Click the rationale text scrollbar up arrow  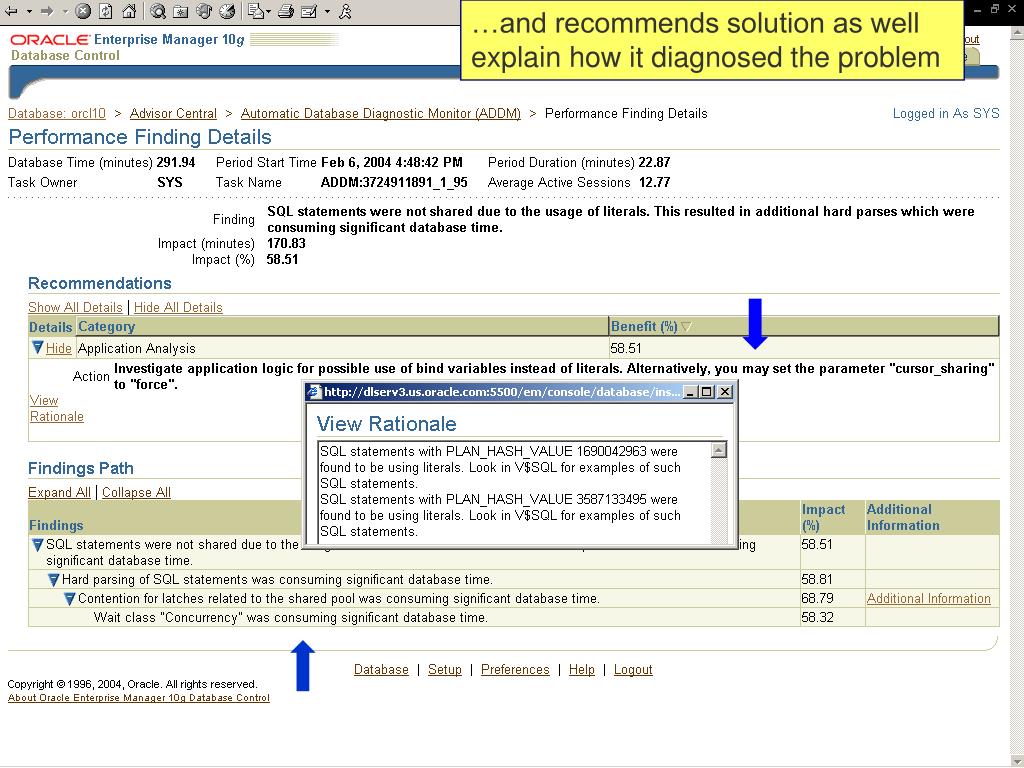(x=718, y=450)
